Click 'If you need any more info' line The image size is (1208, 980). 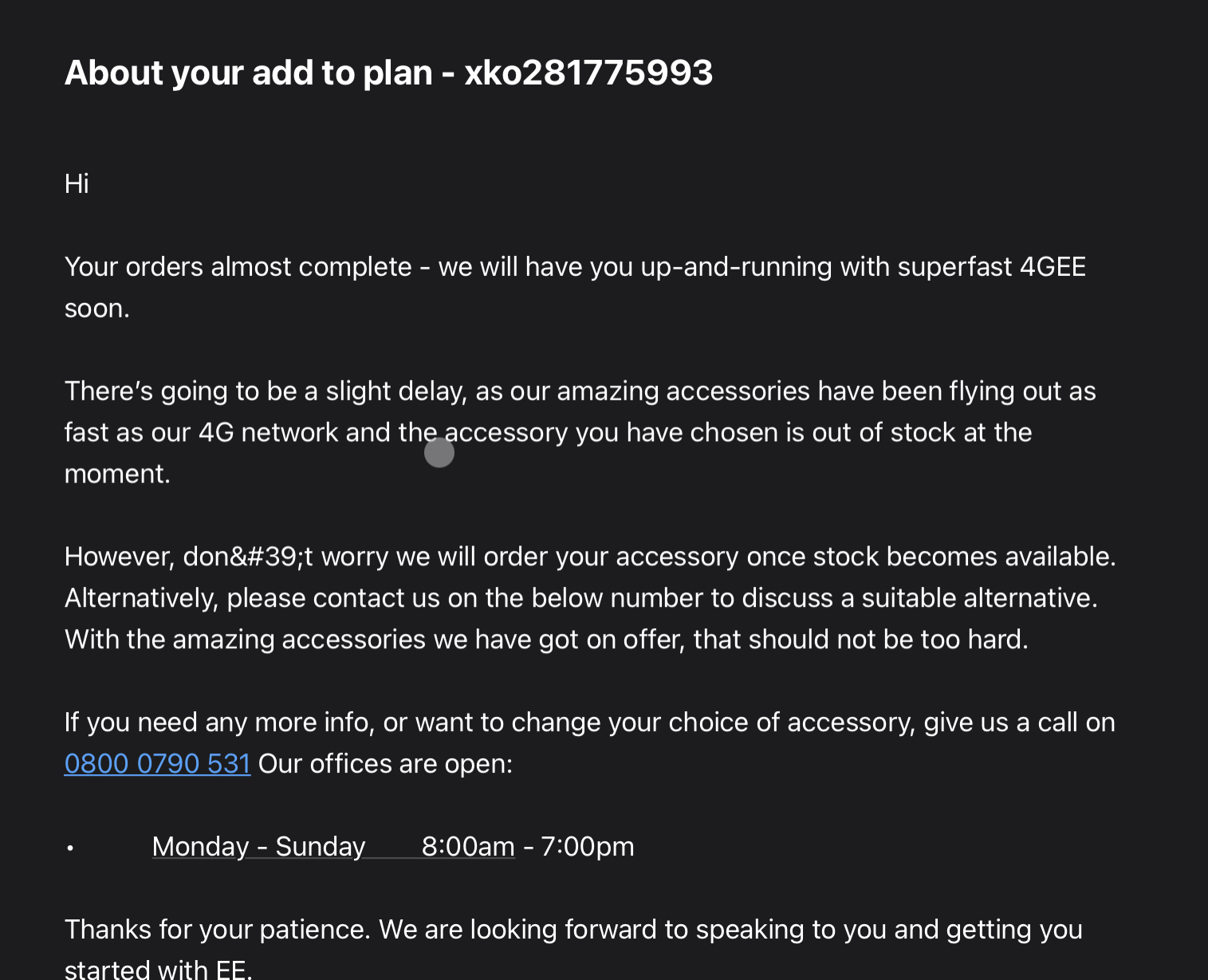(x=589, y=722)
